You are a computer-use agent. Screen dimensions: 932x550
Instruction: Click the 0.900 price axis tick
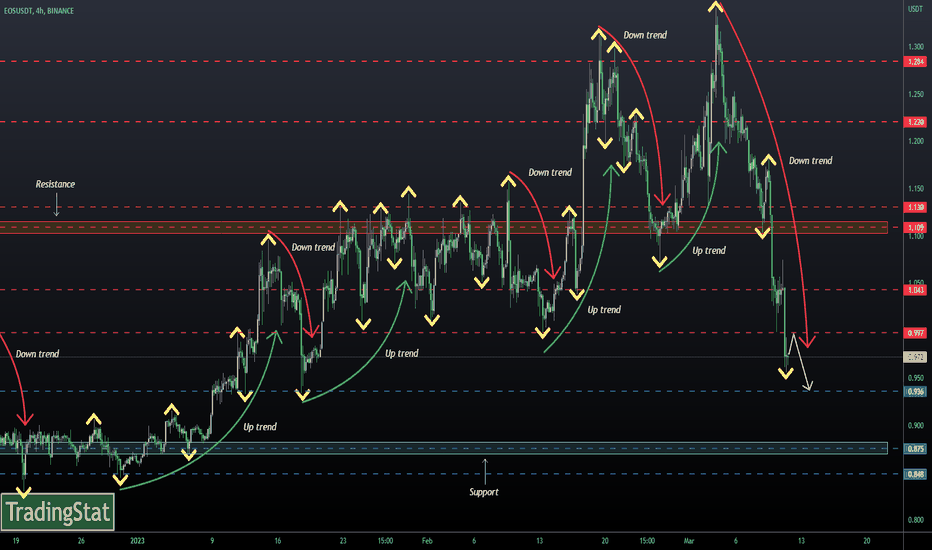point(915,425)
